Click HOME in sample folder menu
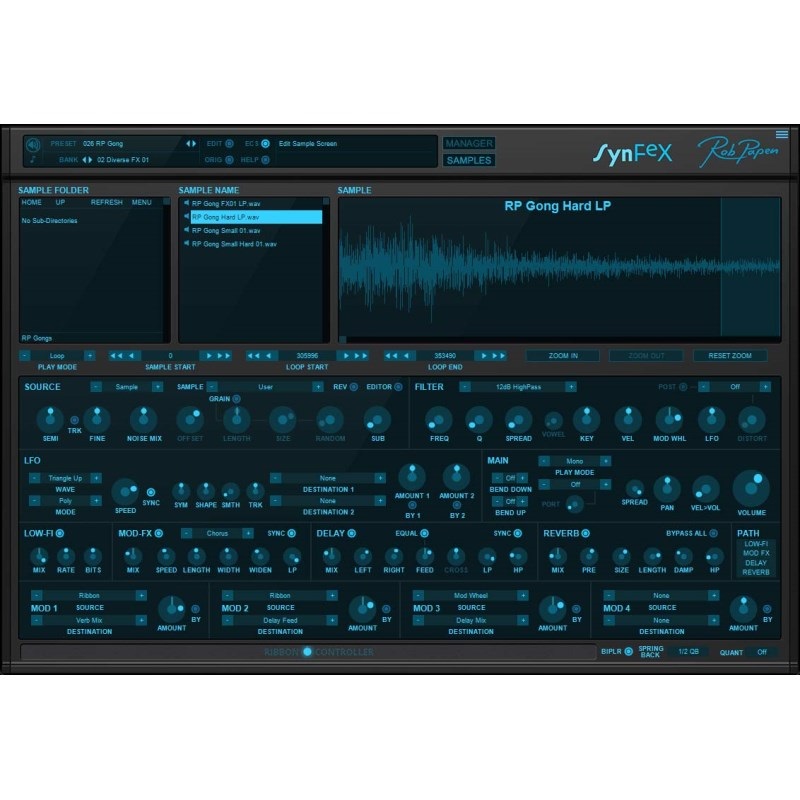The image size is (800, 800). coord(32,202)
